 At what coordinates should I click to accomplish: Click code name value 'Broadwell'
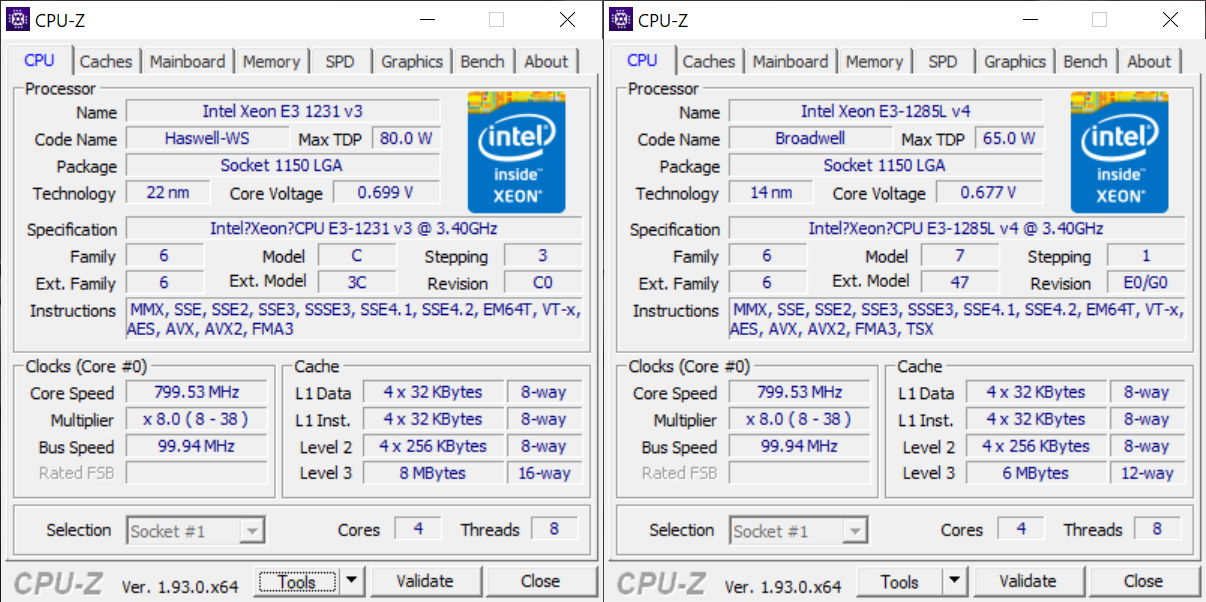click(x=810, y=139)
